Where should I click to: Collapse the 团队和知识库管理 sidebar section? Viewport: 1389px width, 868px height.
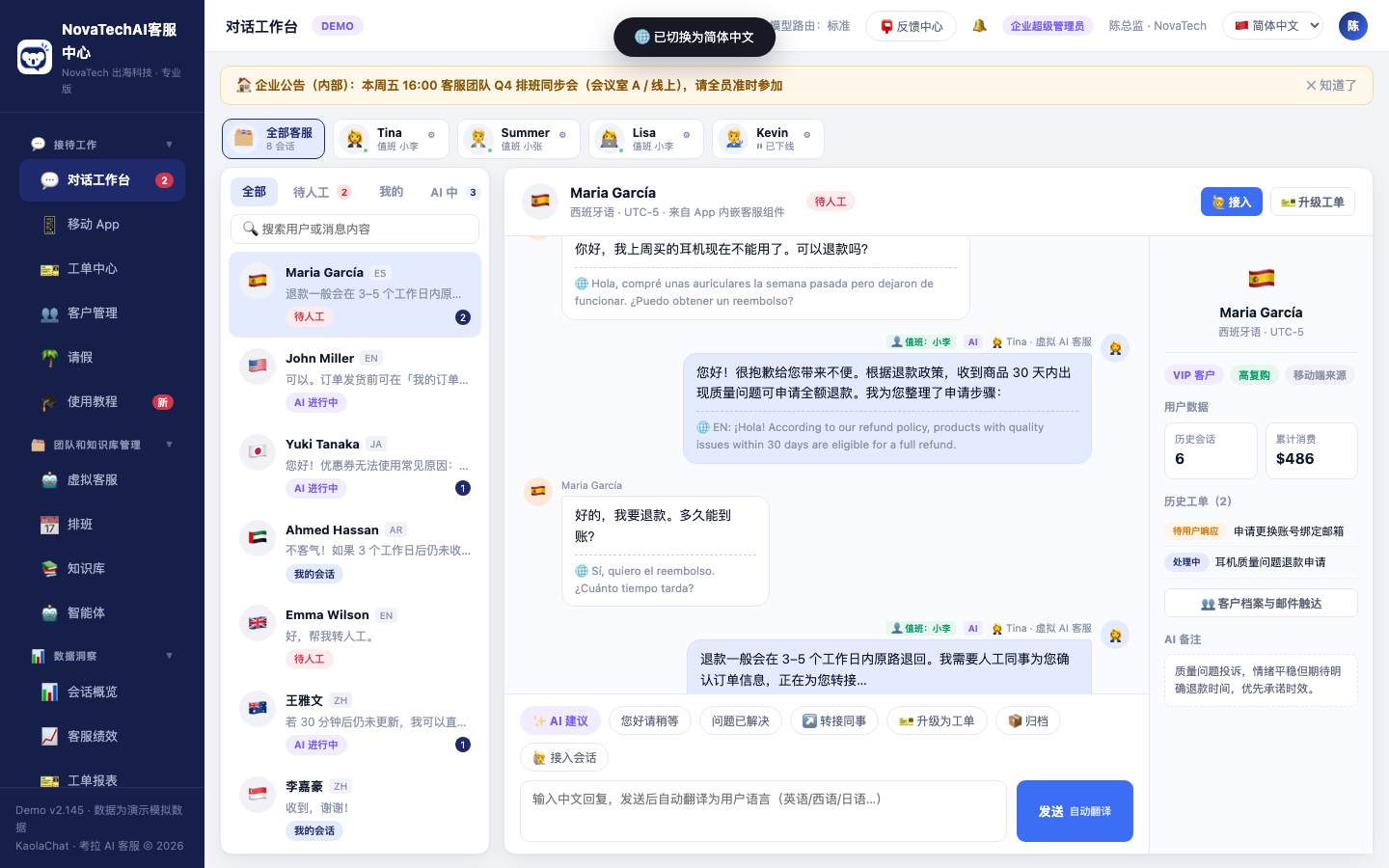click(169, 445)
